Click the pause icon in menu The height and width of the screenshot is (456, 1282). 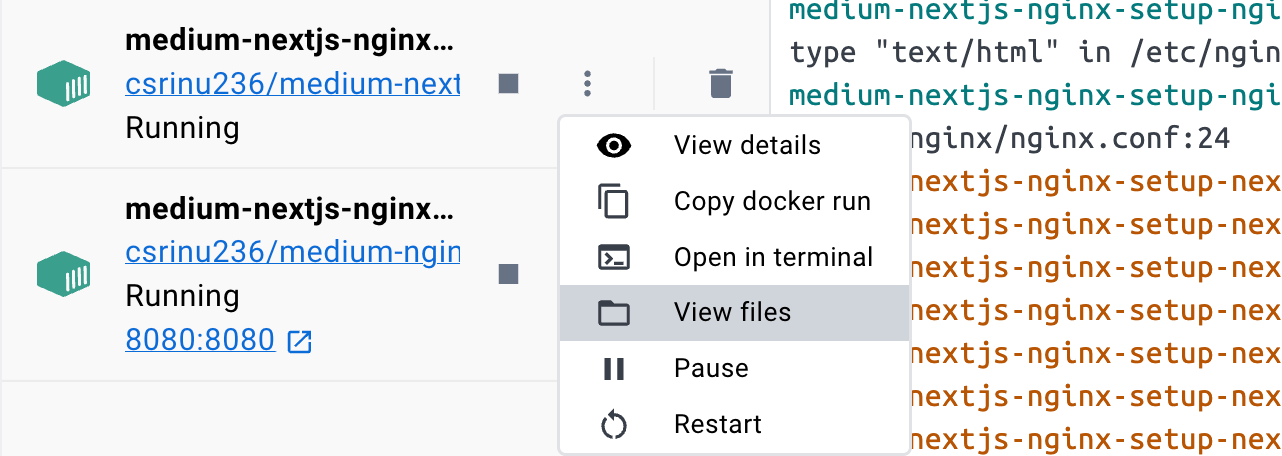(x=613, y=369)
